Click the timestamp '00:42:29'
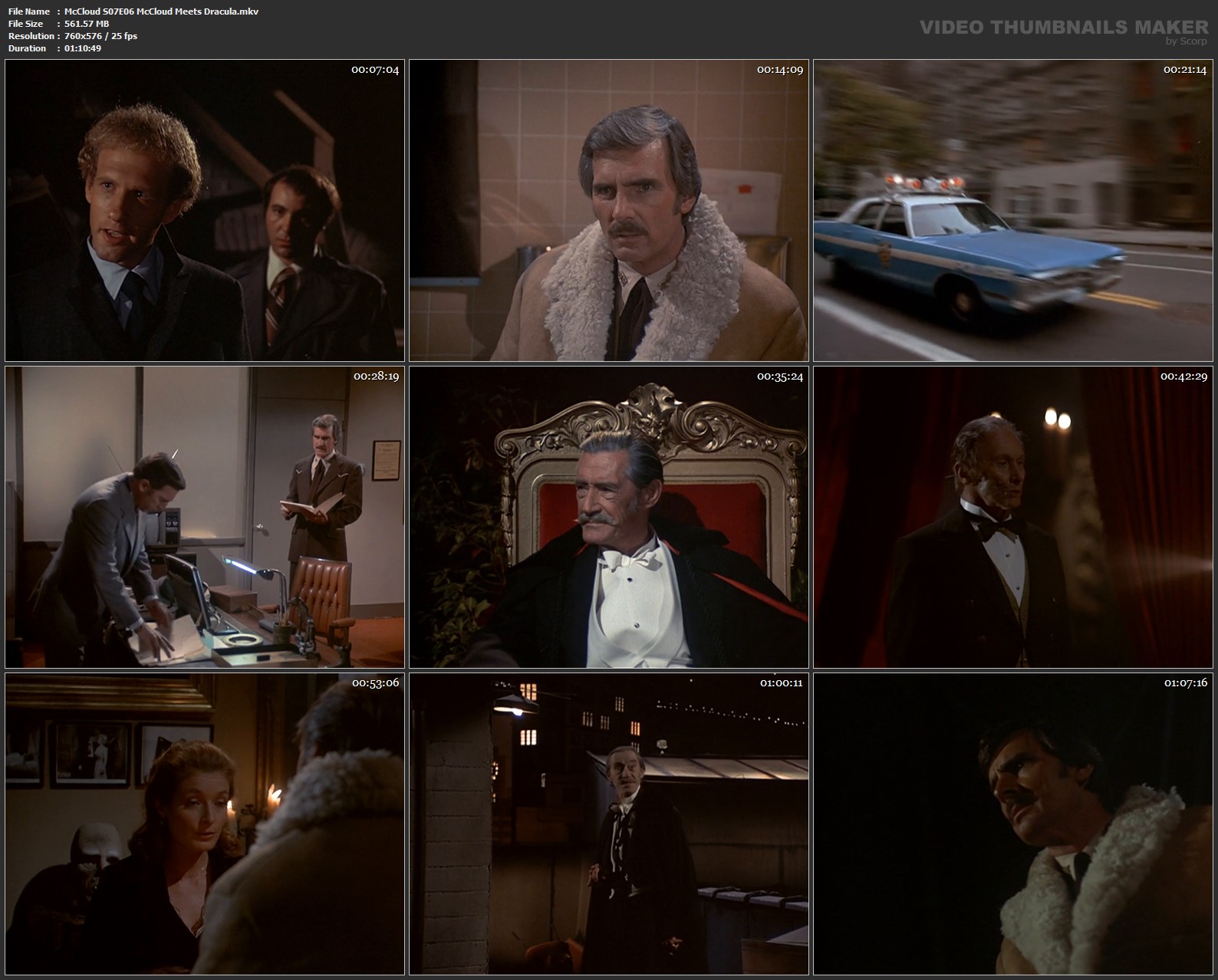 (1183, 377)
